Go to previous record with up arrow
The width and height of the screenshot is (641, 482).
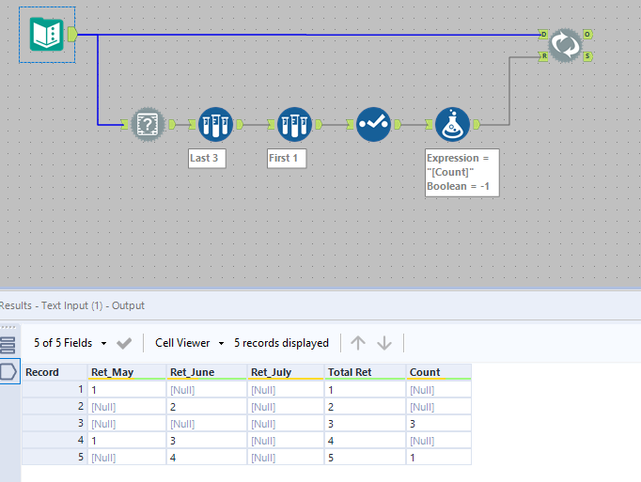358,343
